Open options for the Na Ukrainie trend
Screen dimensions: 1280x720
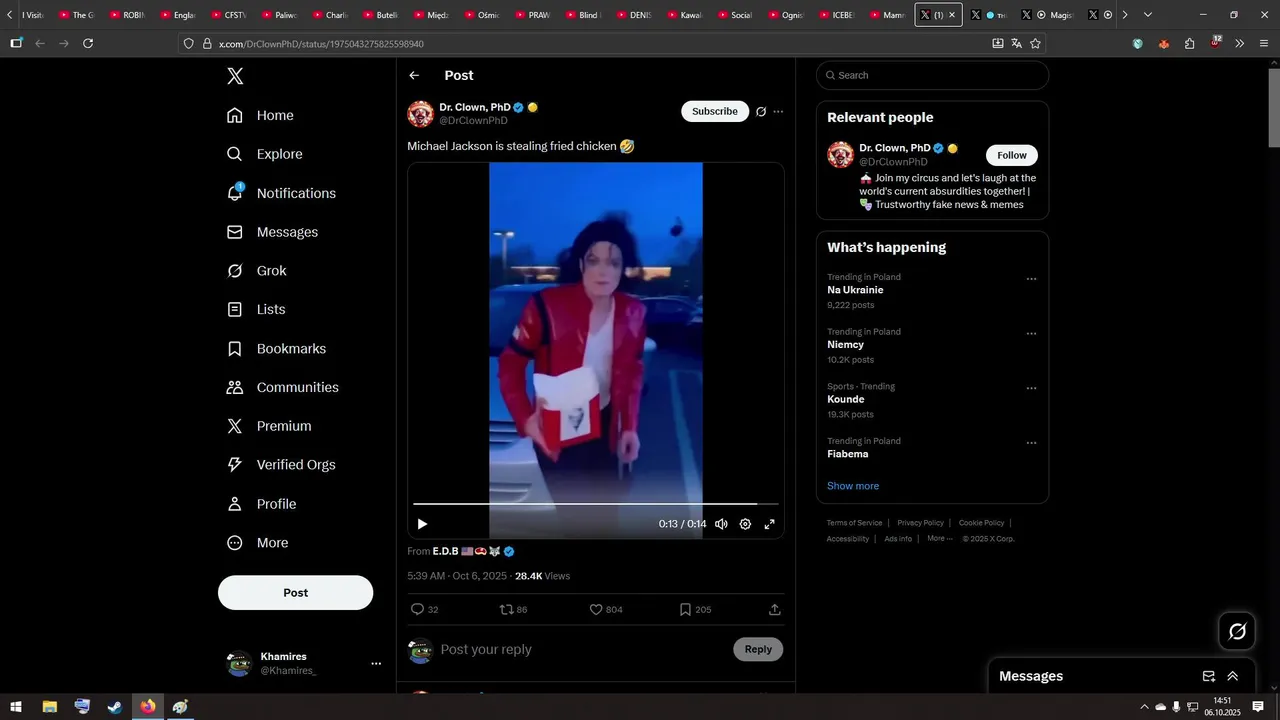[1031, 279]
